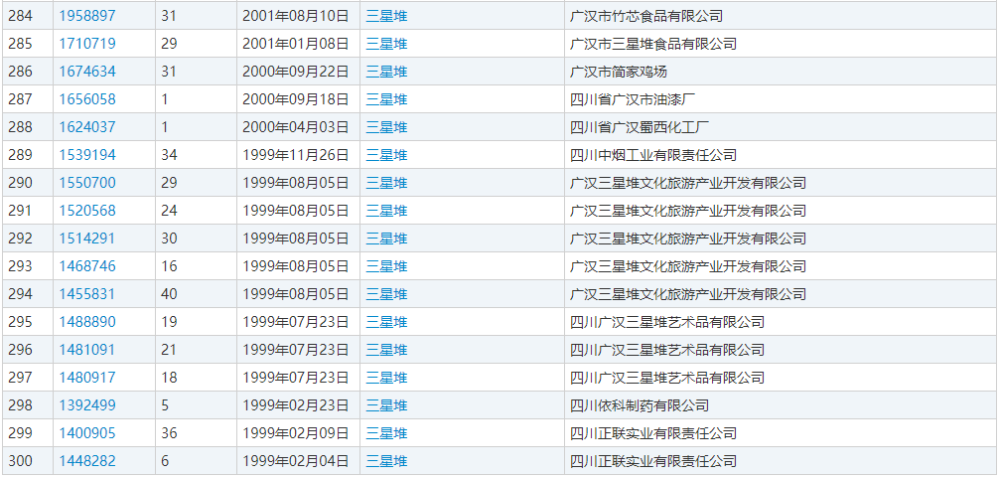Open registration number 1400905
The height and width of the screenshot is (477, 1000).
(x=87, y=433)
